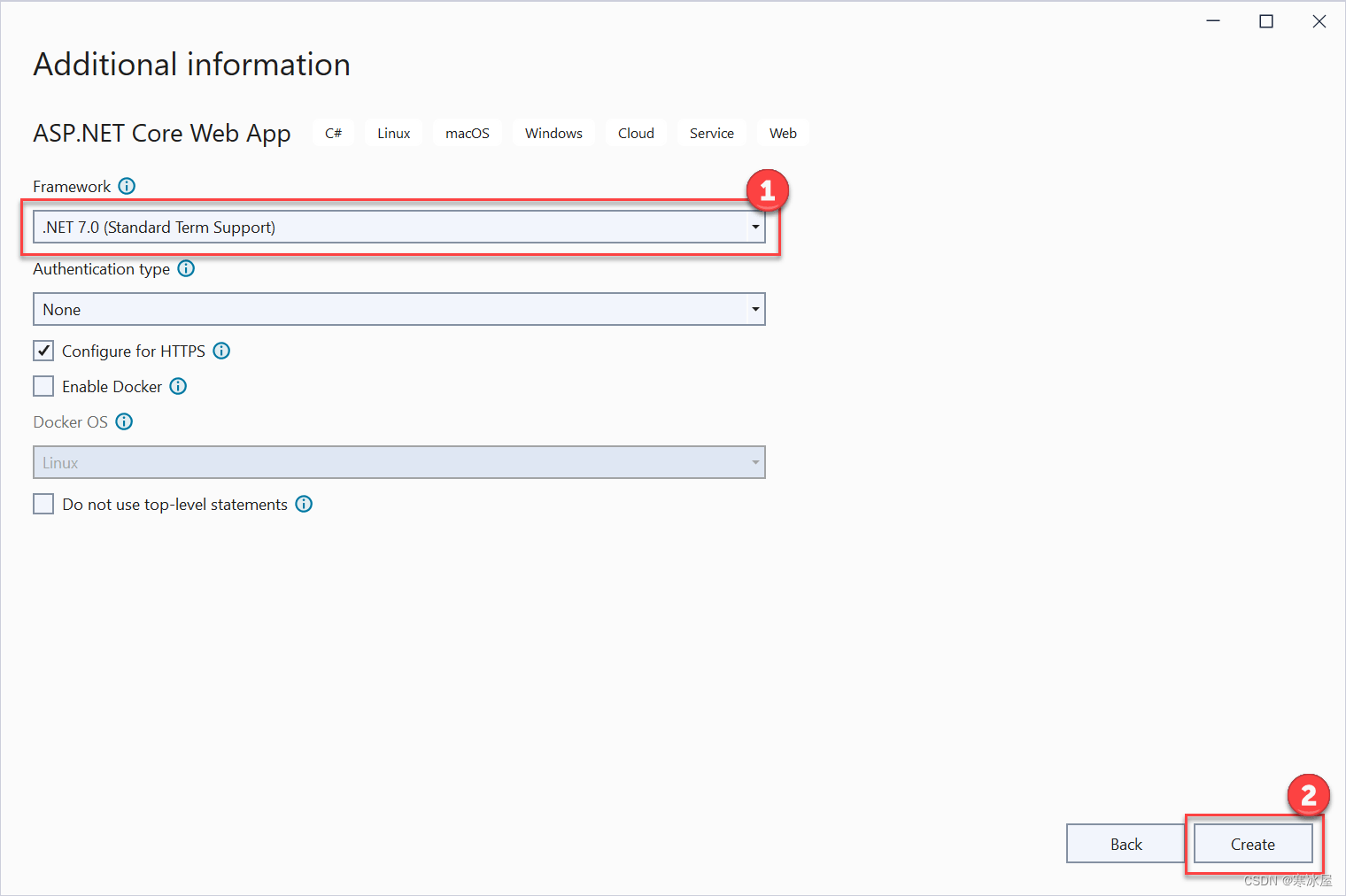Screen dimensions: 1346x896
Task: Click the red badge numbered 1
Action: (x=767, y=189)
